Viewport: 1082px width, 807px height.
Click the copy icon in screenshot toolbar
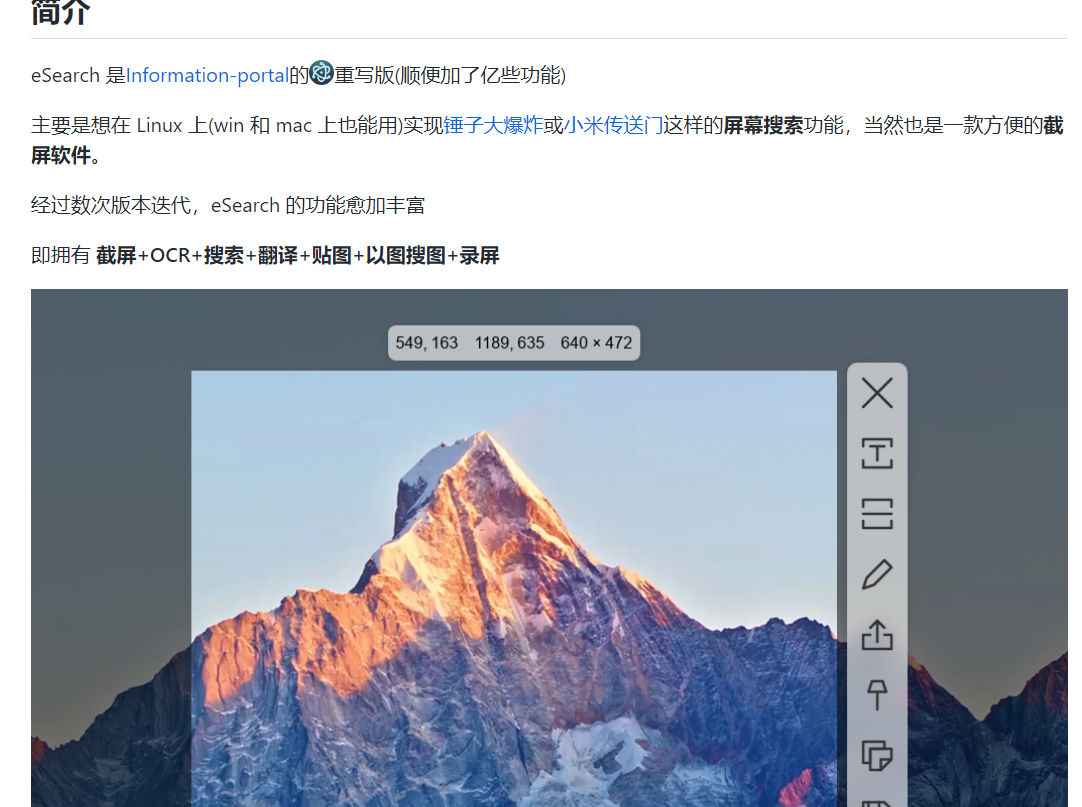(x=877, y=755)
